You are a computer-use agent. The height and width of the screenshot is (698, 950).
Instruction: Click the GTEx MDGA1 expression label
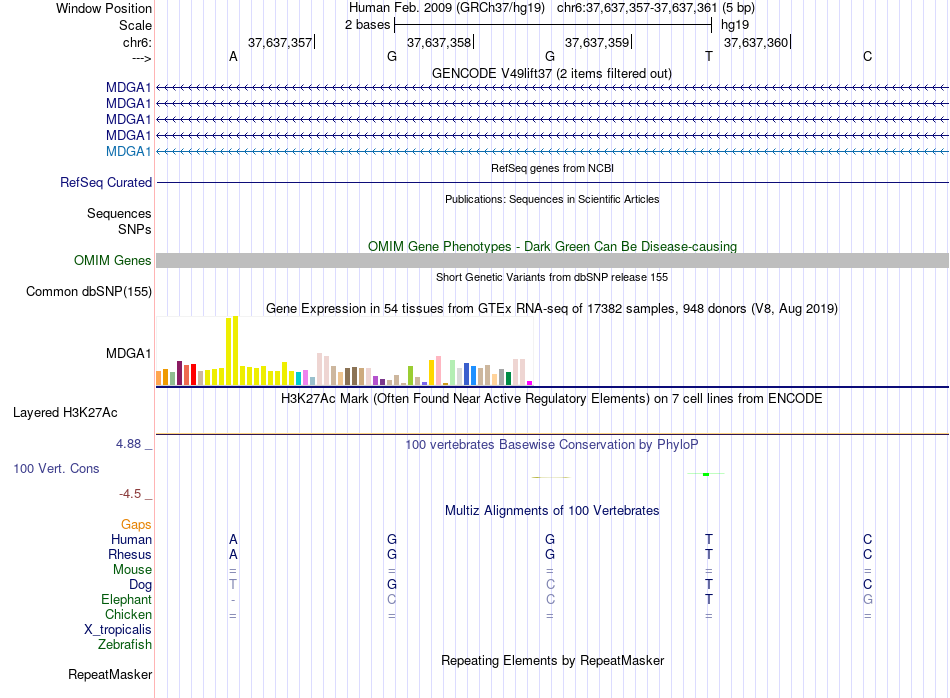(x=128, y=353)
